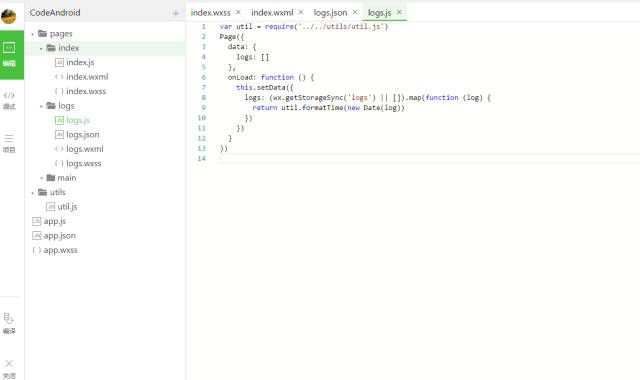Collapse the utils folder arrow
The width and height of the screenshot is (640, 380).
pos(33,193)
